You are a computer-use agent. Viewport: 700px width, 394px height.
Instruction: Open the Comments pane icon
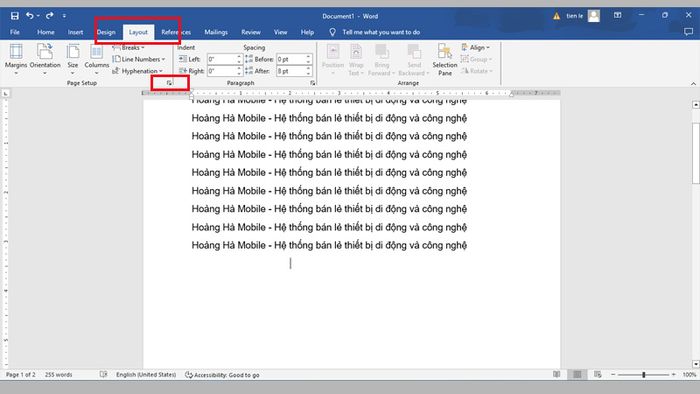[688, 32]
